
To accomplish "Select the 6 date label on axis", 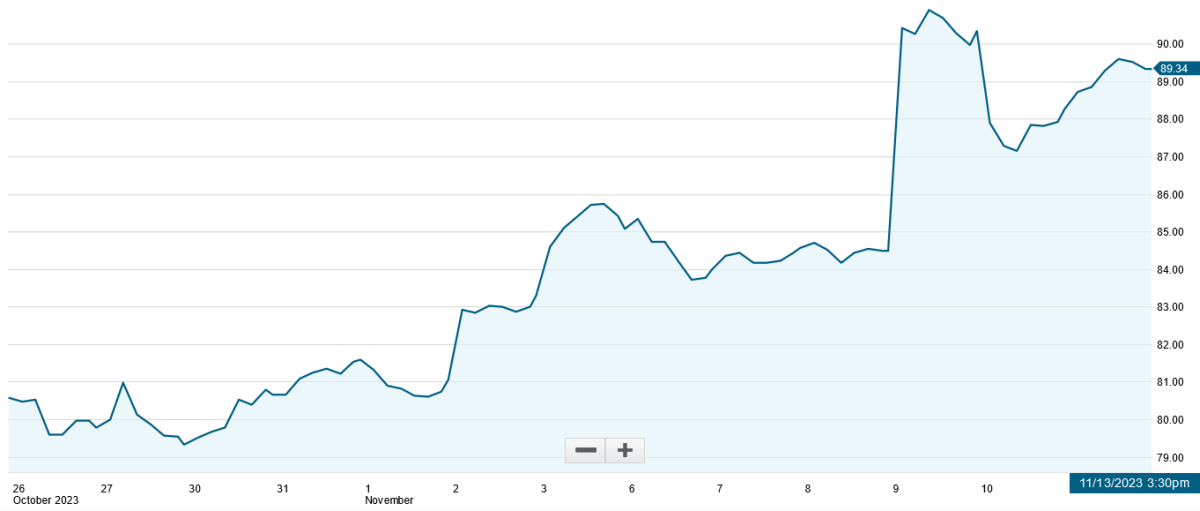I will 632,488.
